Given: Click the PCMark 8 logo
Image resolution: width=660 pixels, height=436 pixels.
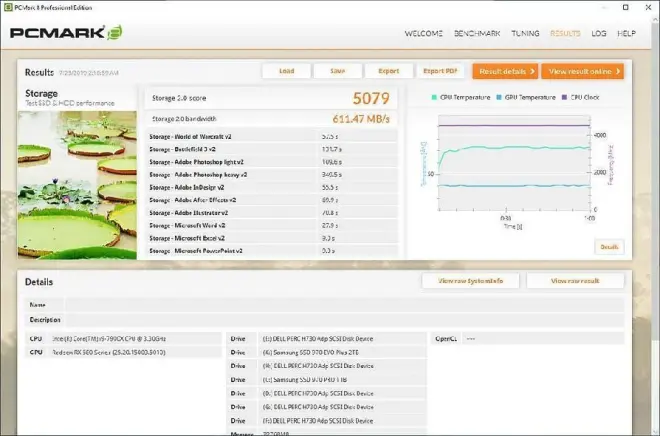Looking at the screenshot, I should [x=66, y=32].
